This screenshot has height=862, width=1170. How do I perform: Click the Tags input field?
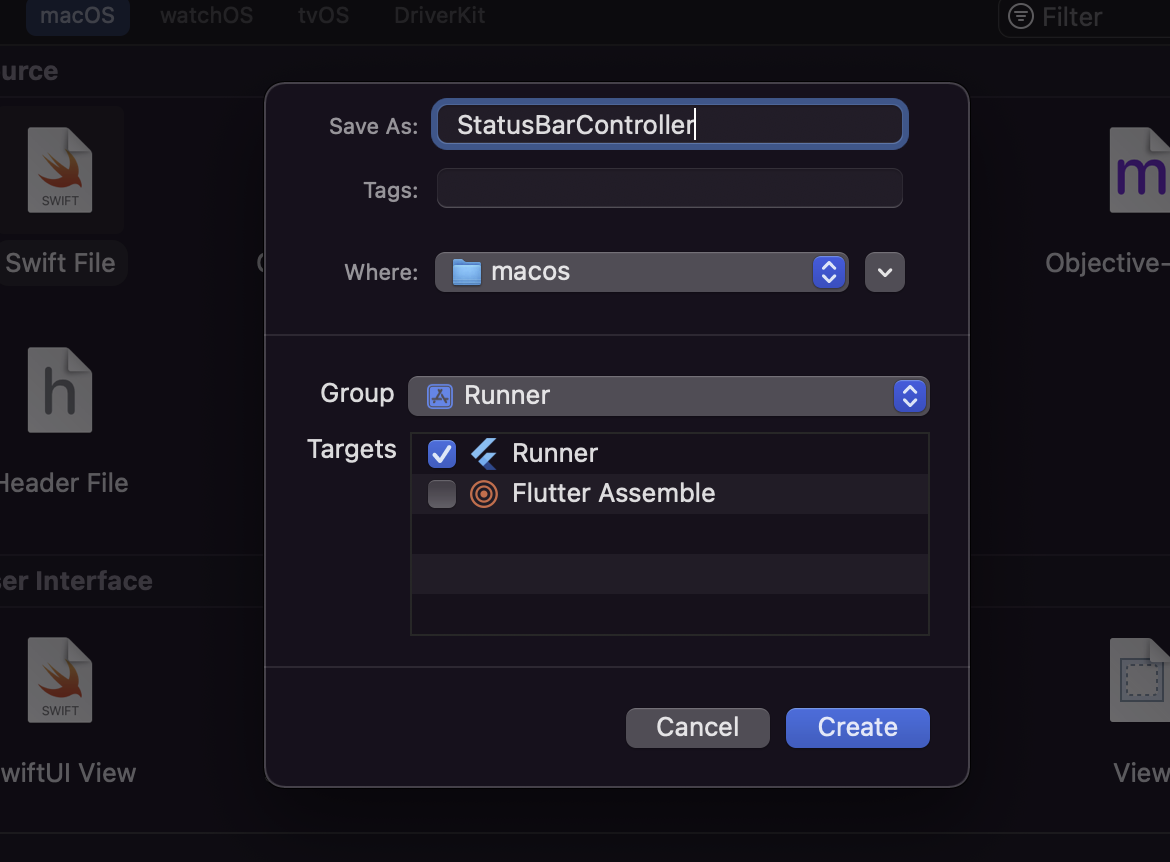coord(669,188)
